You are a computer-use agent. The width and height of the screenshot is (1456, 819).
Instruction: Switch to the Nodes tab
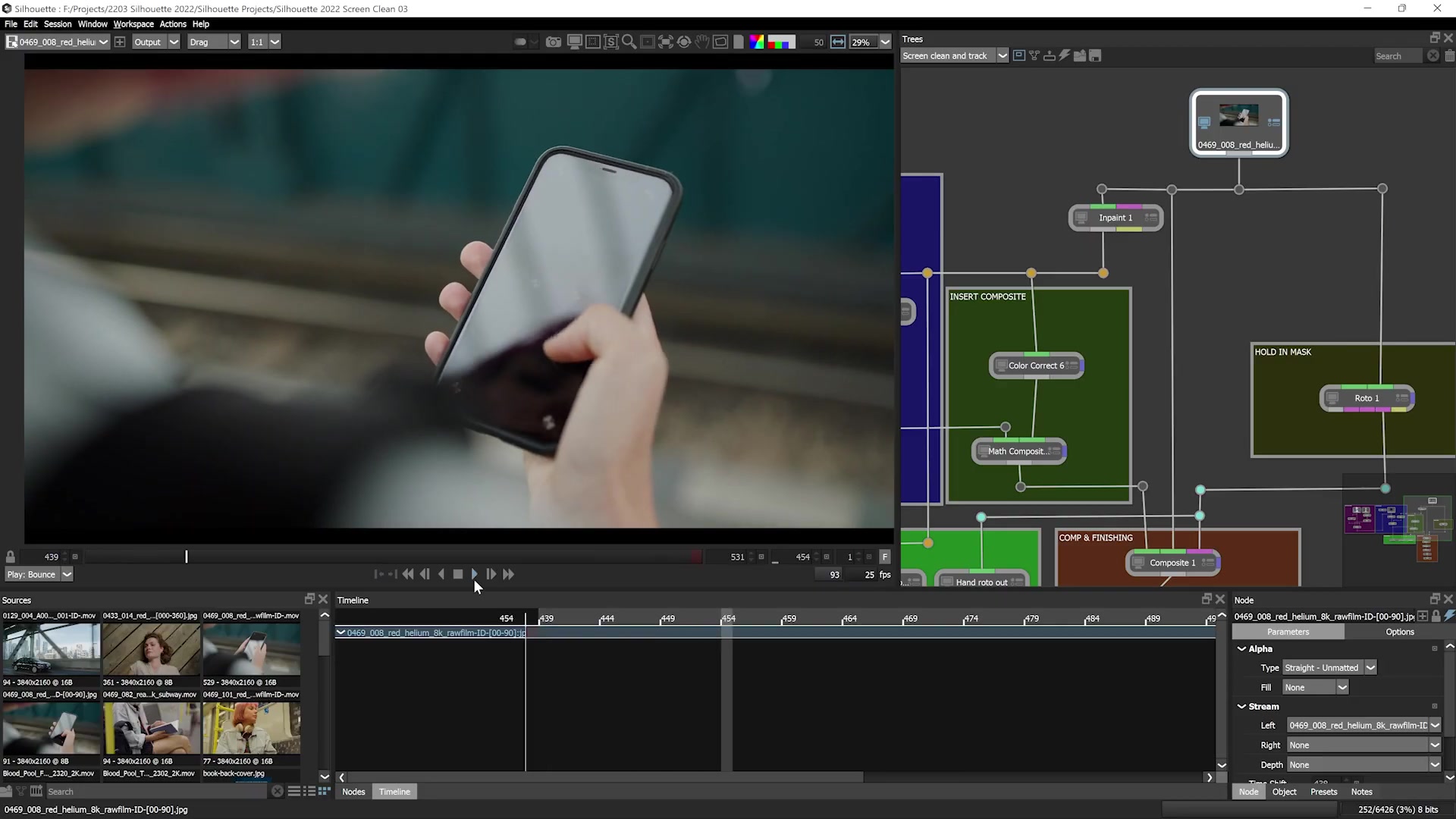(354, 791)
